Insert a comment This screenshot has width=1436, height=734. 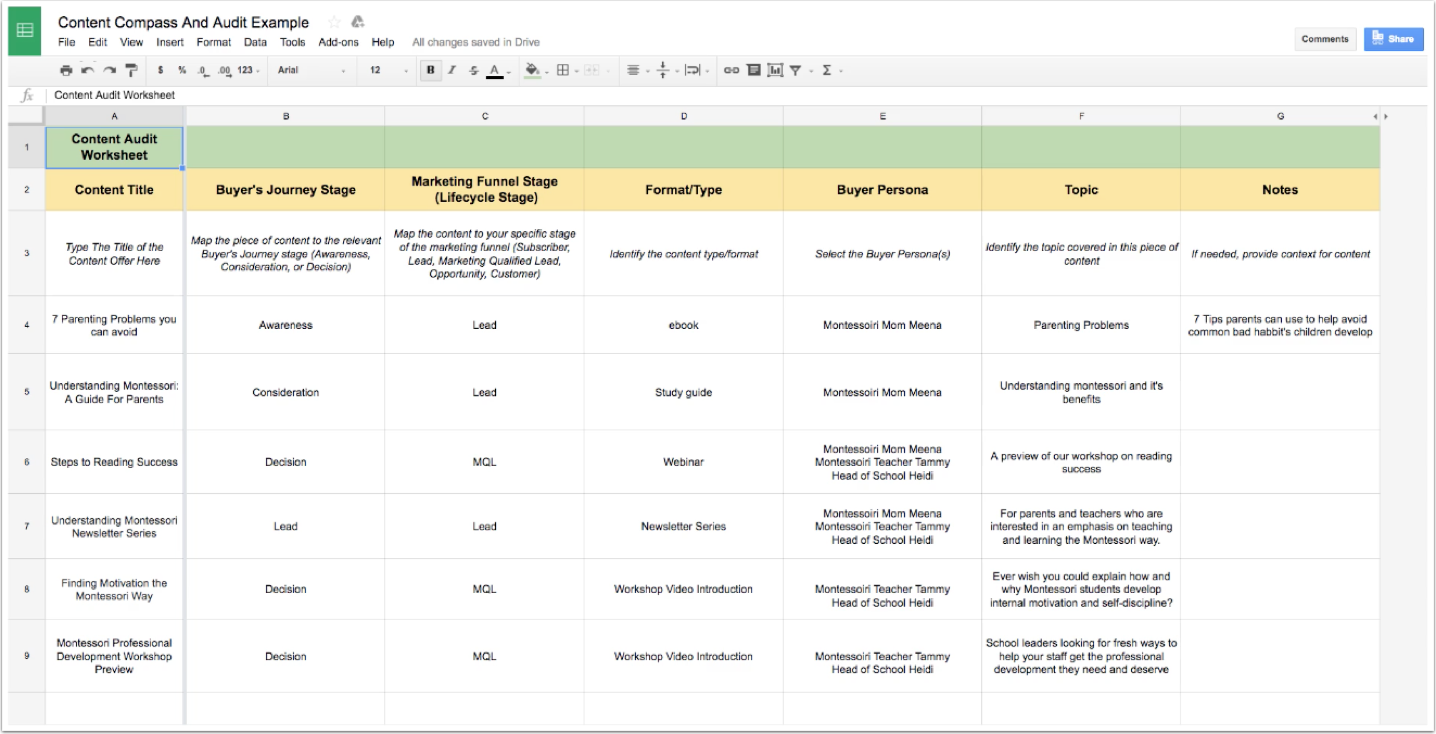pos(754,70)
